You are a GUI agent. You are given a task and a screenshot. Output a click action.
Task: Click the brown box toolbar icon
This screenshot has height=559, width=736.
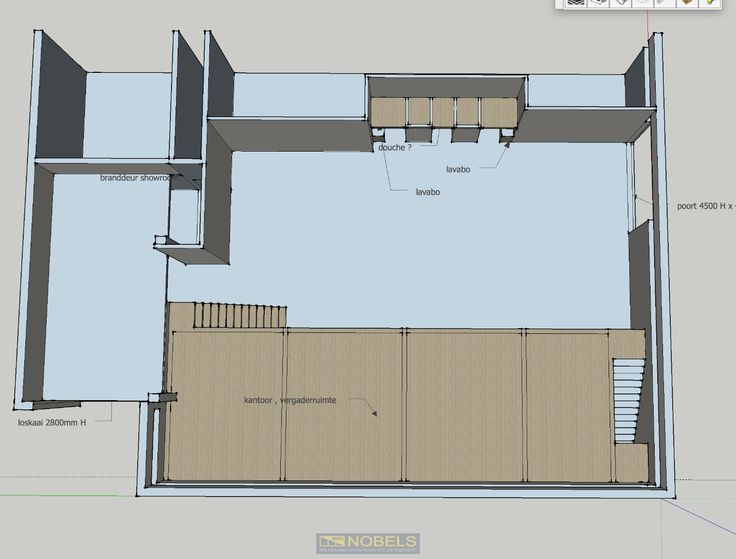pyautogui.click(x=687, y=3)
